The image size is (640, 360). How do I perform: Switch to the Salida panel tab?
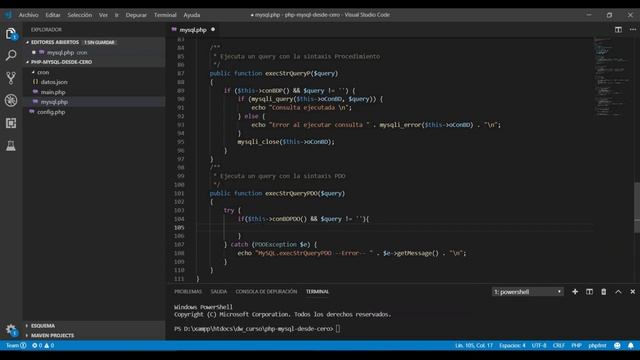click(x=219, y=291)
